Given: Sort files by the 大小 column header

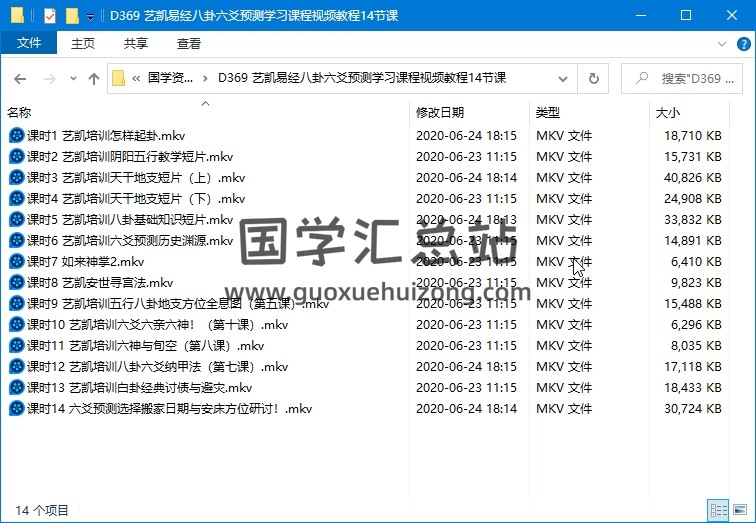Looking at the screenshot, I should 667,113.
